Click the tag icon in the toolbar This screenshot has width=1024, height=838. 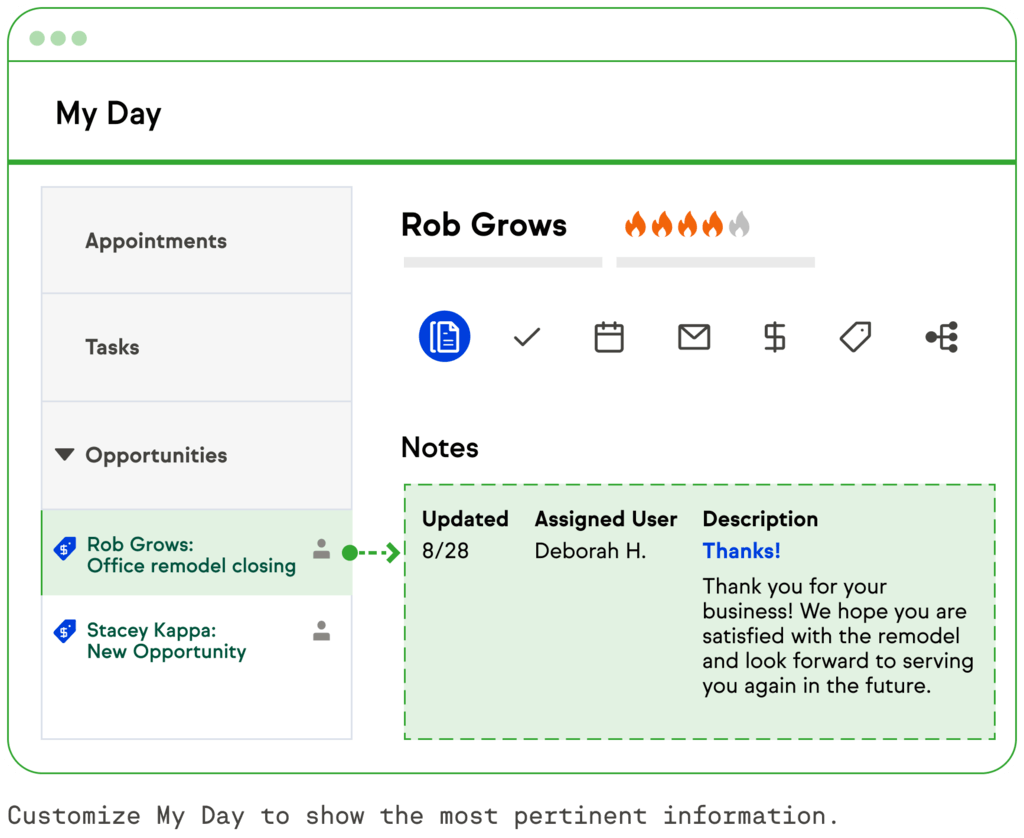point(855,336)
